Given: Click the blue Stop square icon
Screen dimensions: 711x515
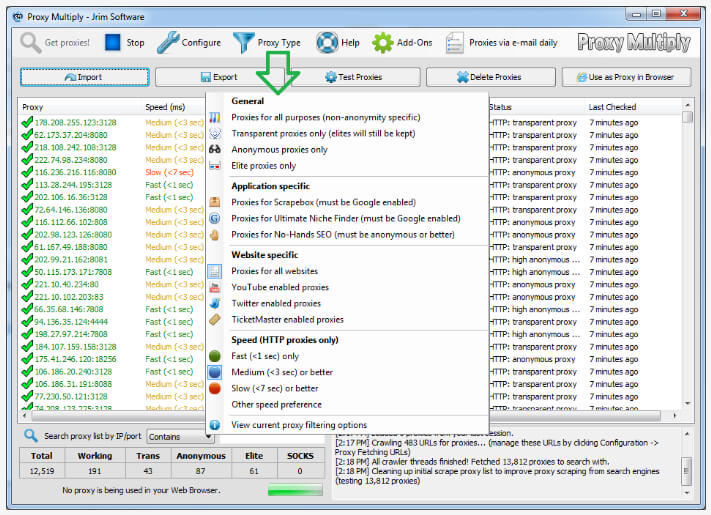Looking at the screenshot, I should pyautogui.click(x=112, y=43).
